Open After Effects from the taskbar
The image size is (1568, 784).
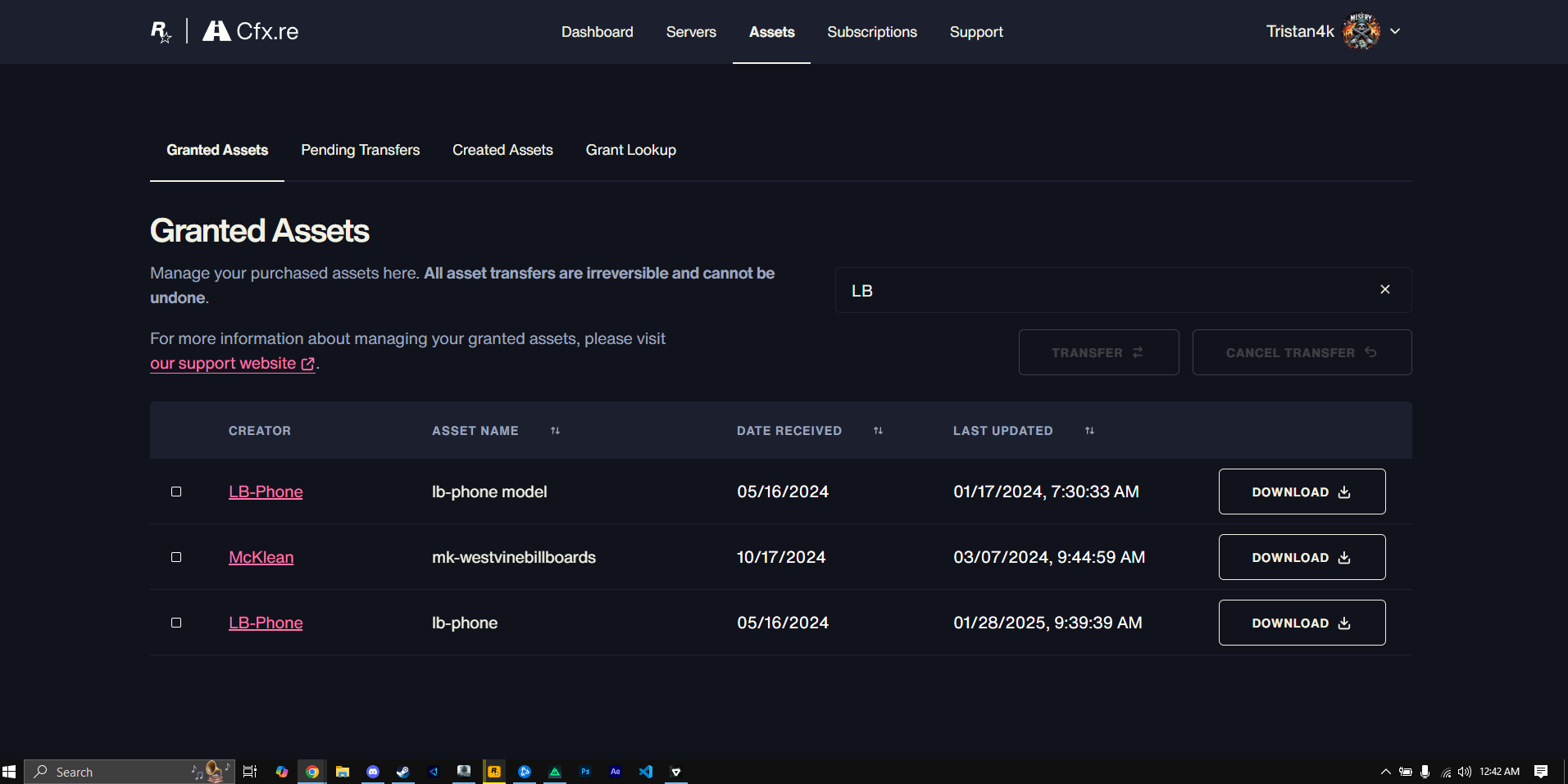click(616, 772)
